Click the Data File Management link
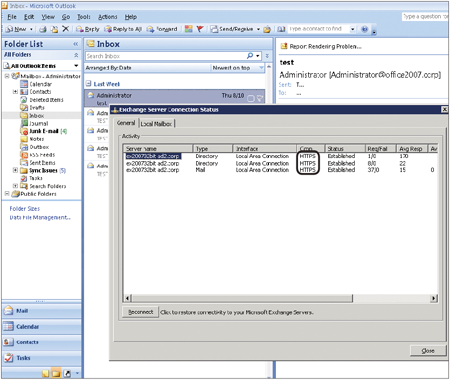 [x=40, y=217]
